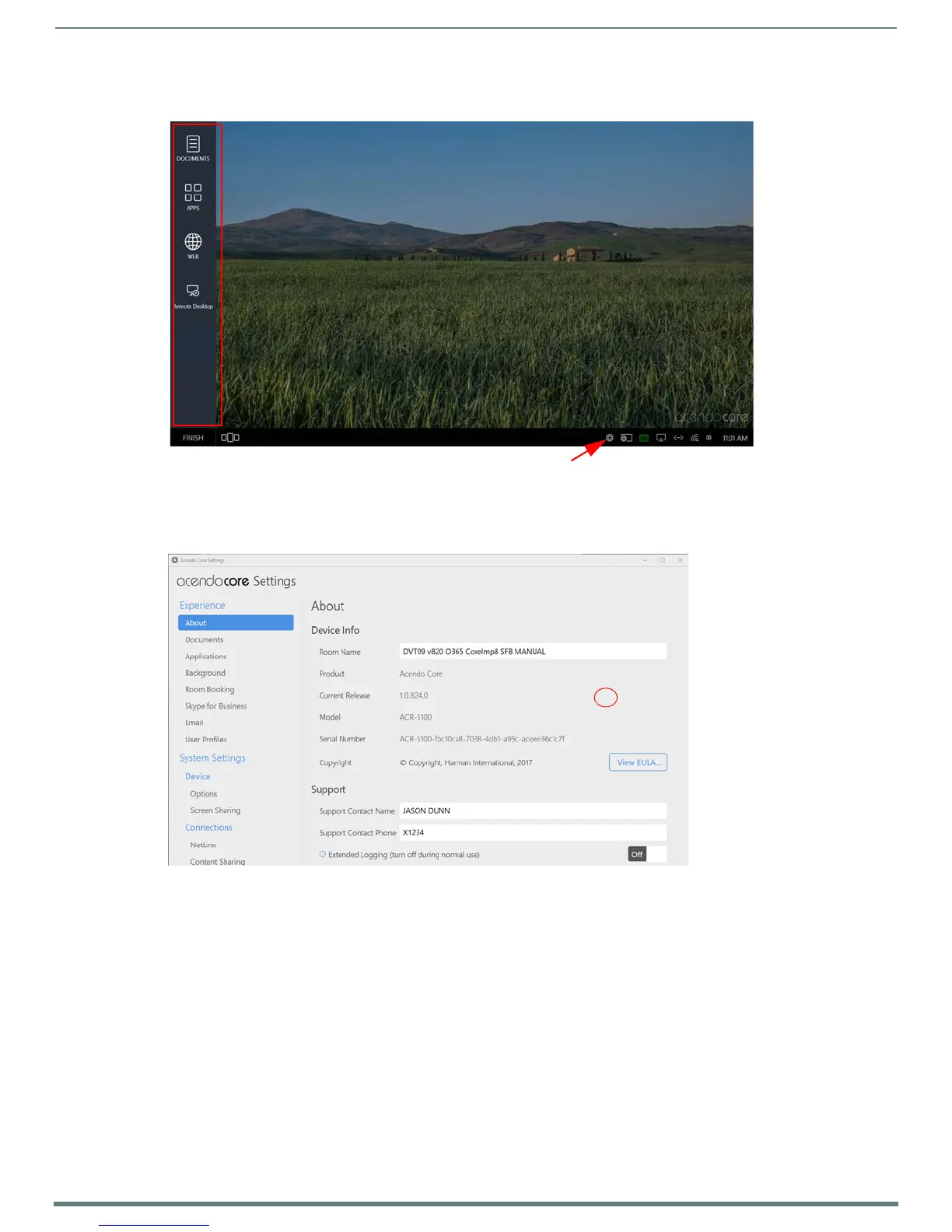
Task: Click the 11:01 AM clock
Action: click(735, 438)
